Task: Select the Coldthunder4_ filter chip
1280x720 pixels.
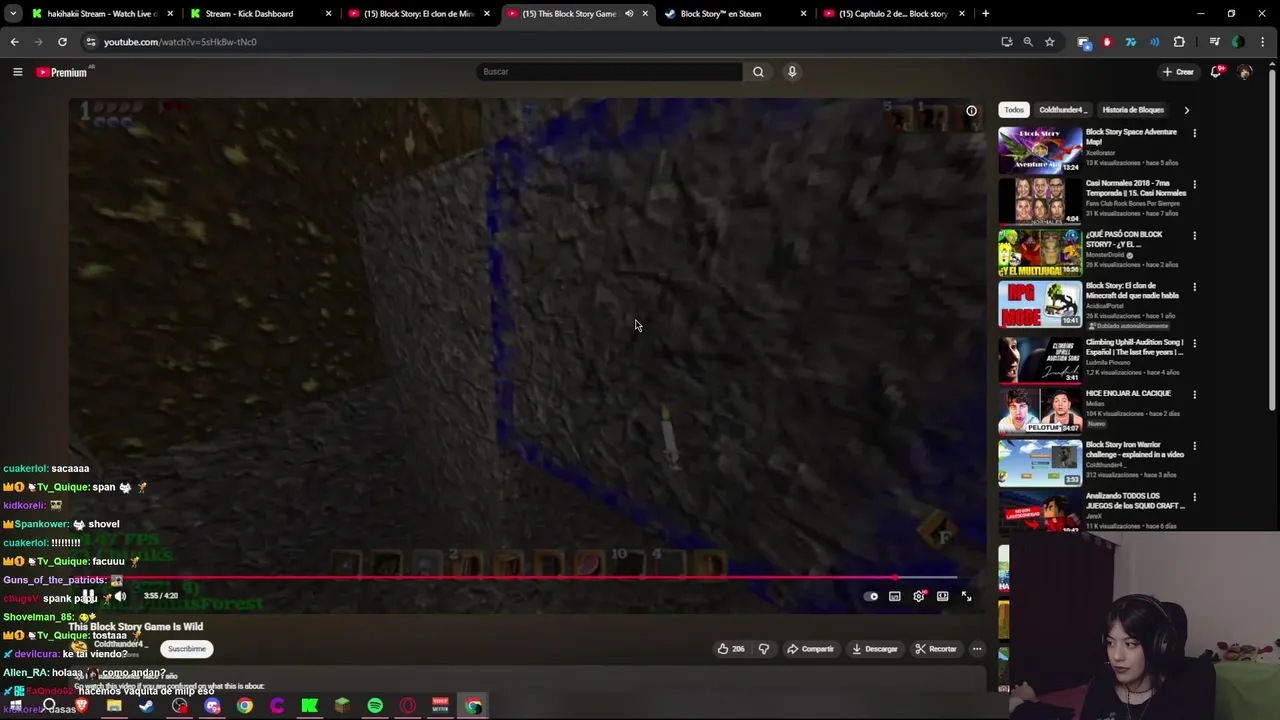Action: point(1061,110)
